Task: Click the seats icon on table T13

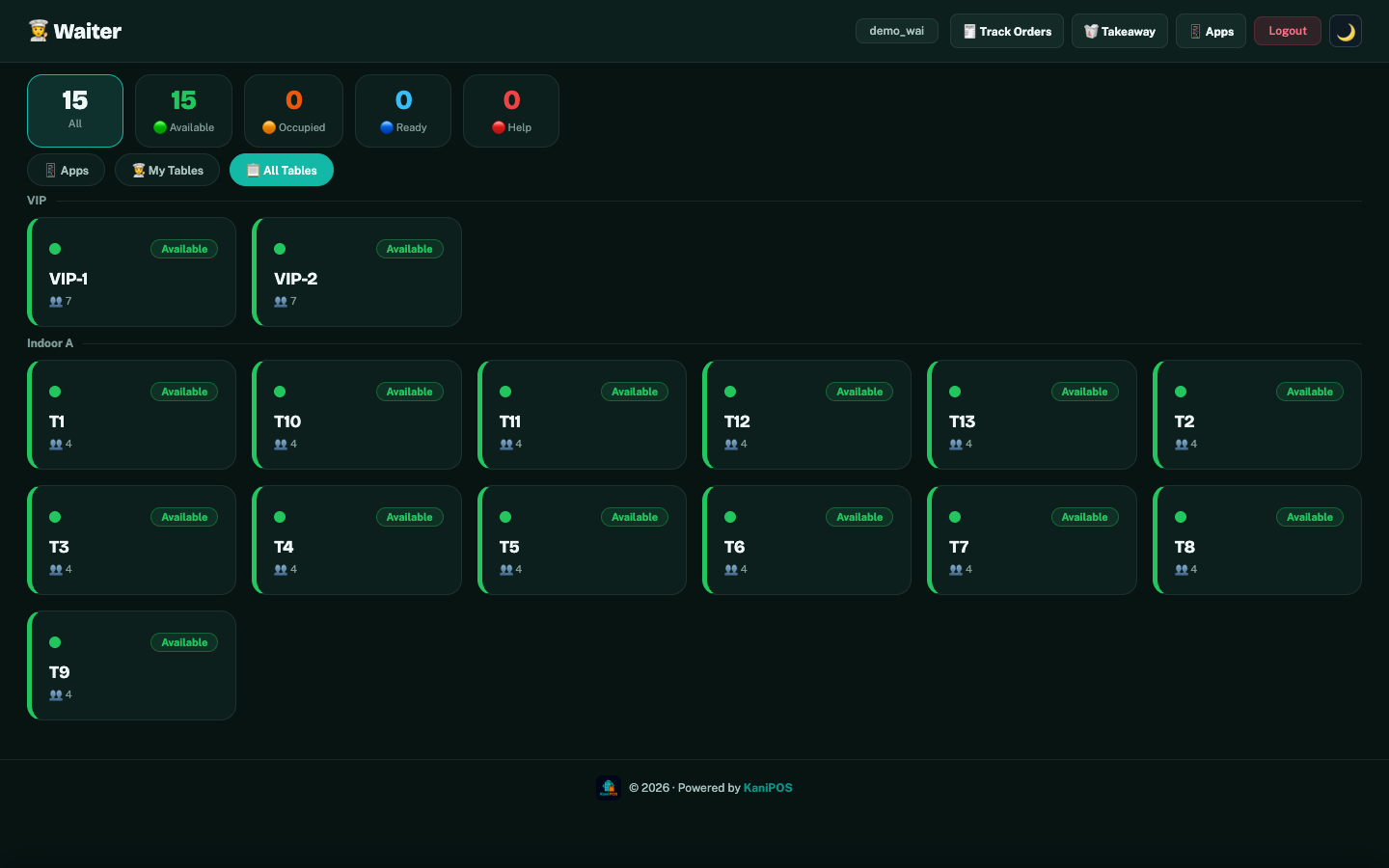Action: click(x=956, y=444)
